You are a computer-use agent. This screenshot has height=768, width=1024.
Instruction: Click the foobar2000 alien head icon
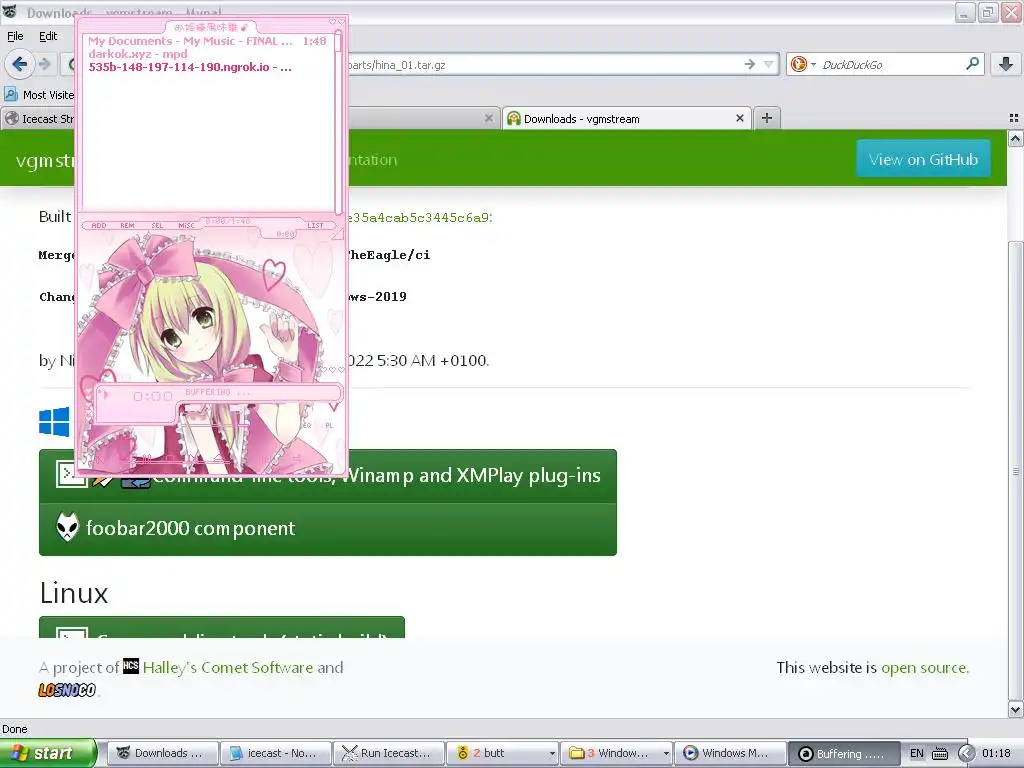coord(67,527)
